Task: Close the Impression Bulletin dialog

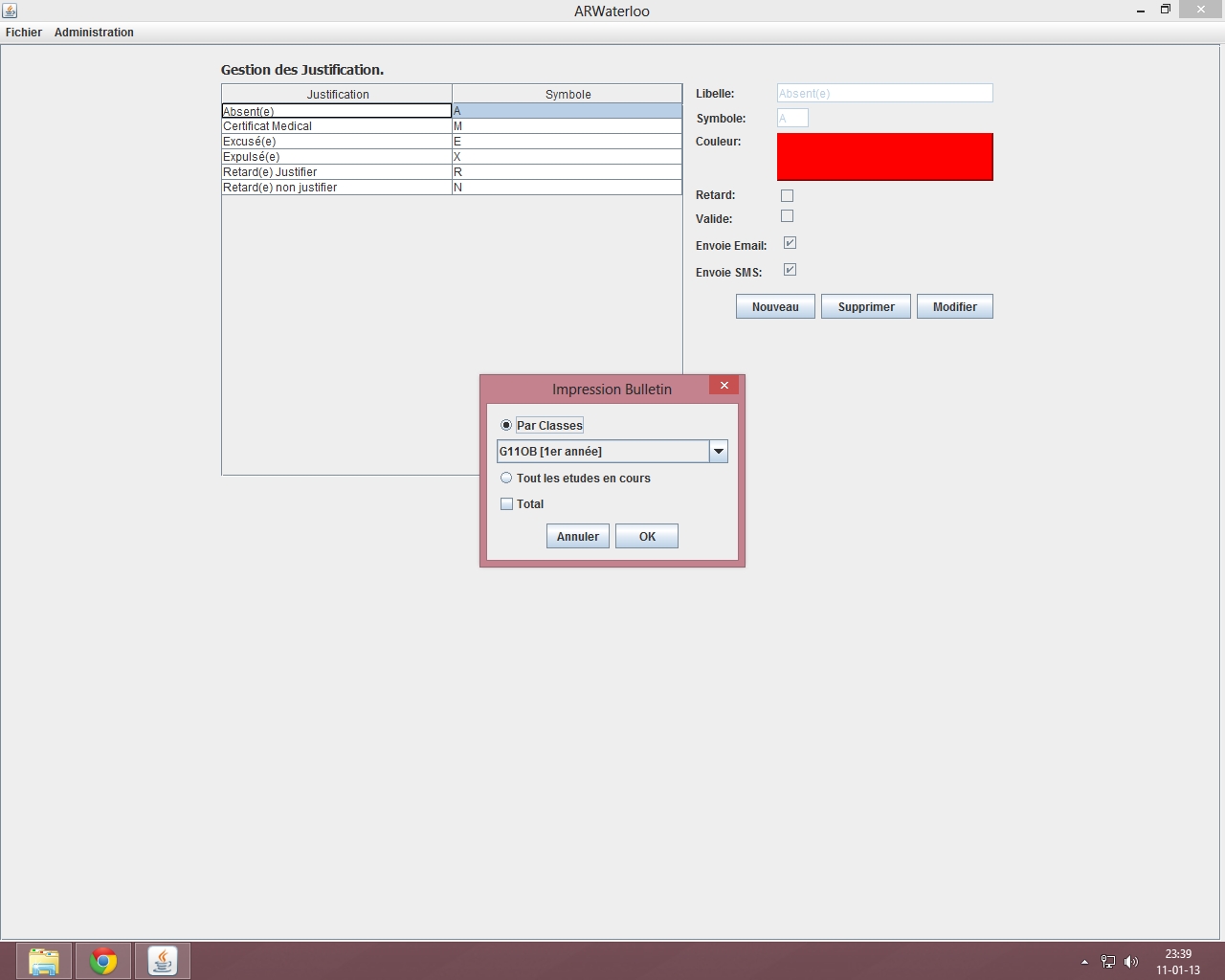Action: click(x=724, y=385)
